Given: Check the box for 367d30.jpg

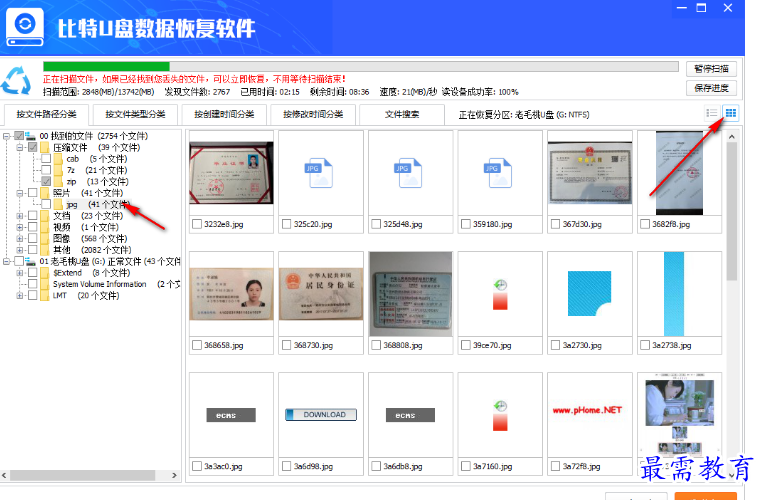Looking at the screenshot, I should click(555, 224).
